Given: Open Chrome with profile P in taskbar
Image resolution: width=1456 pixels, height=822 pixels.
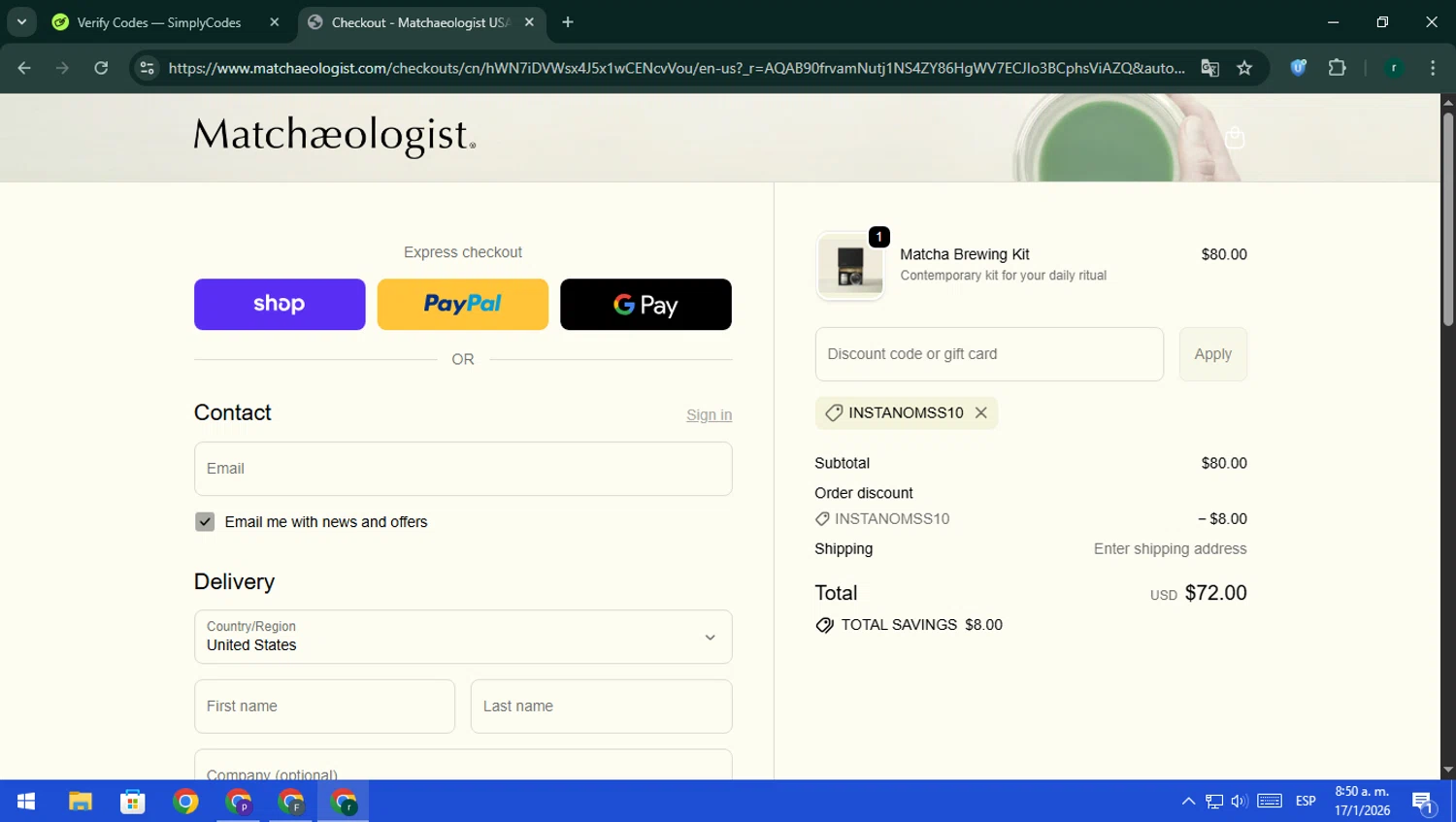Looking at the screenshot, I should 239,802.
